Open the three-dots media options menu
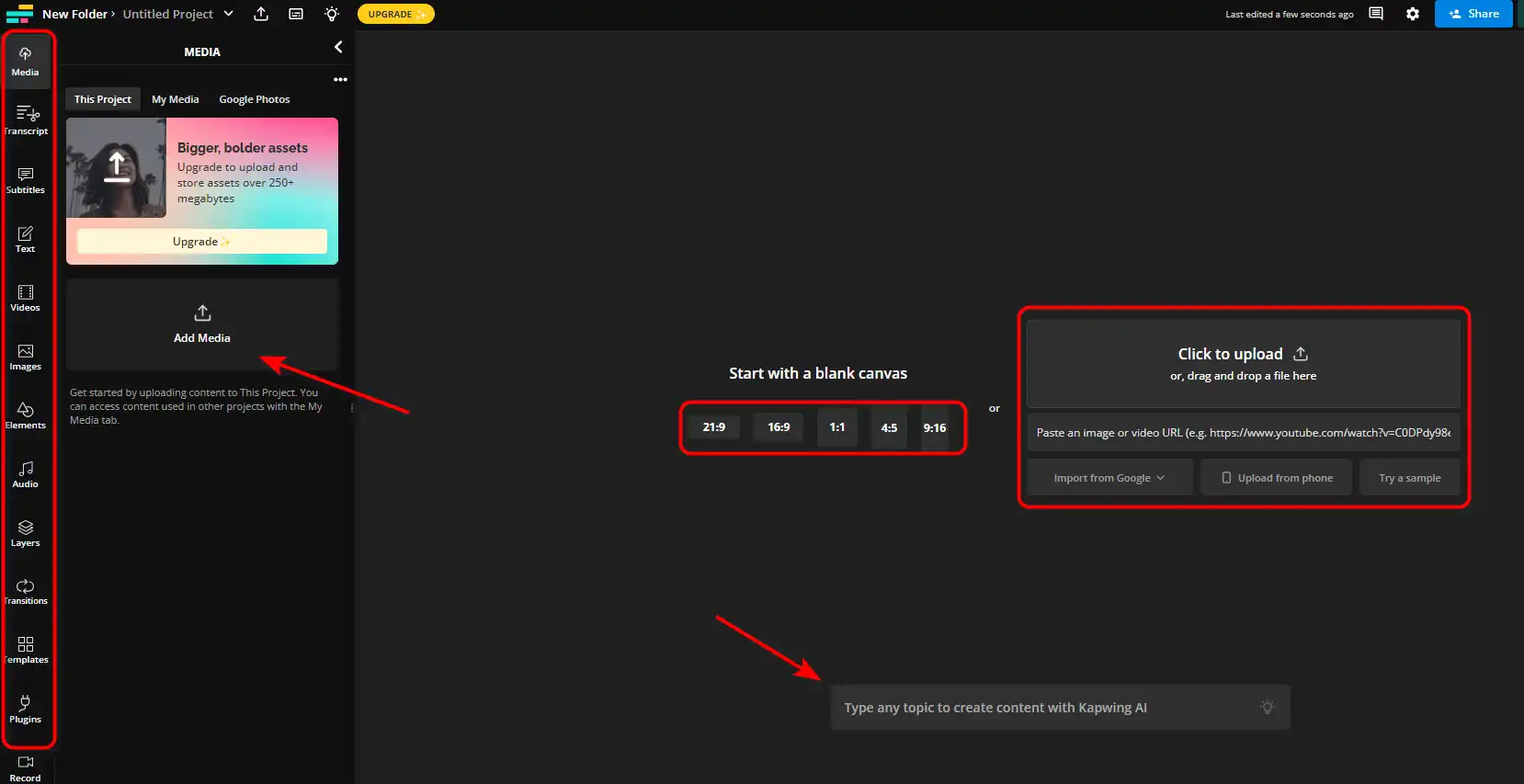 (x=340, y=80)
